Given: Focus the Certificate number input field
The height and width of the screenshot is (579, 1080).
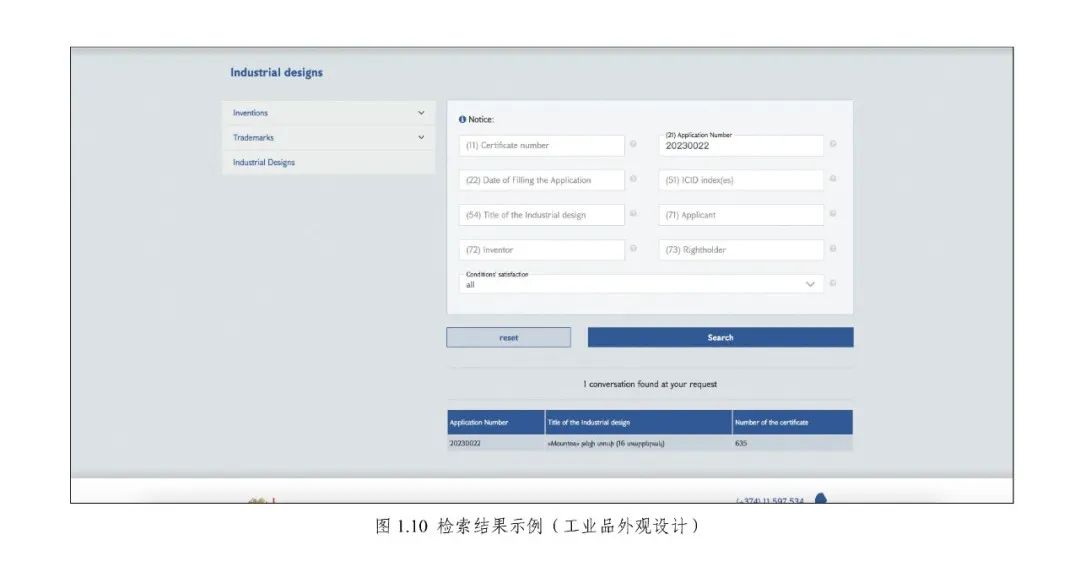Looking at the screenshot, I should (x=541, y=146).
